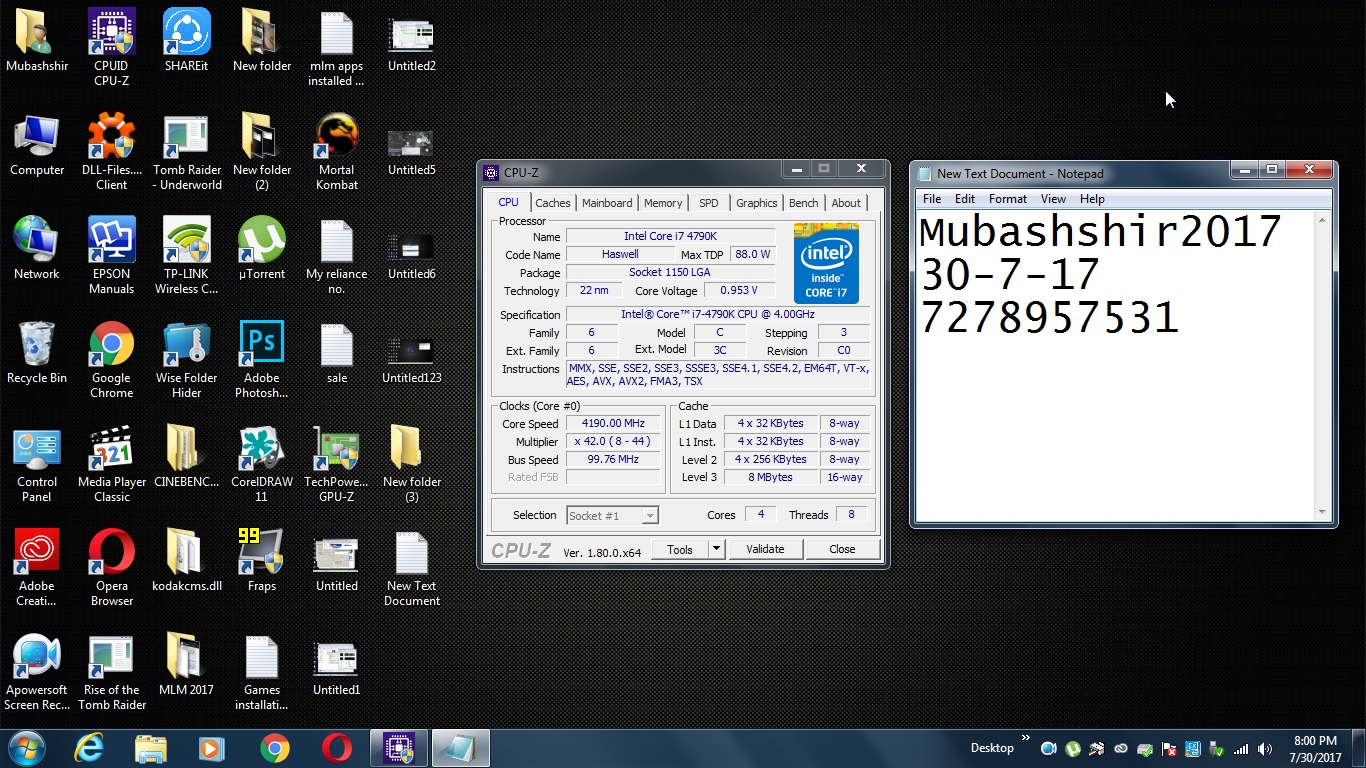Open Internet Explorer from the taskbar
This screenshot has height=768, width=1366.
[x=89, y=748]
